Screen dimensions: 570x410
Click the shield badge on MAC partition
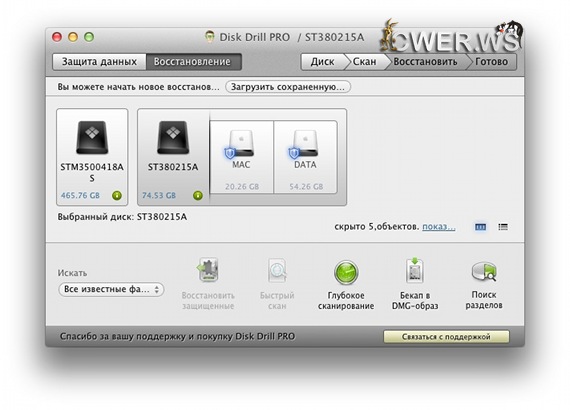click(x=230, y=153)
